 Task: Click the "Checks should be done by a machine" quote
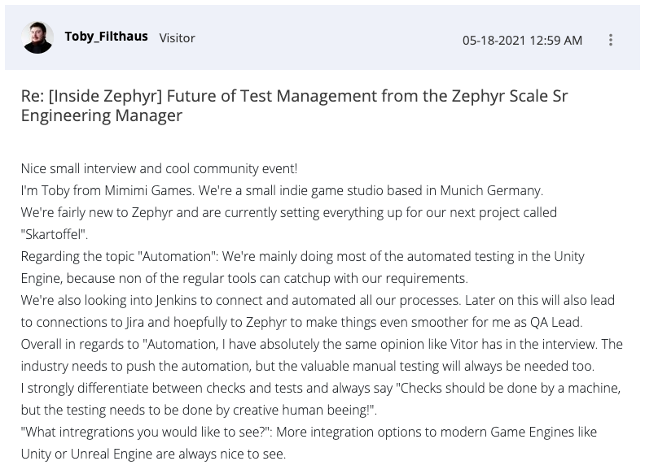[x=508, y=388]
